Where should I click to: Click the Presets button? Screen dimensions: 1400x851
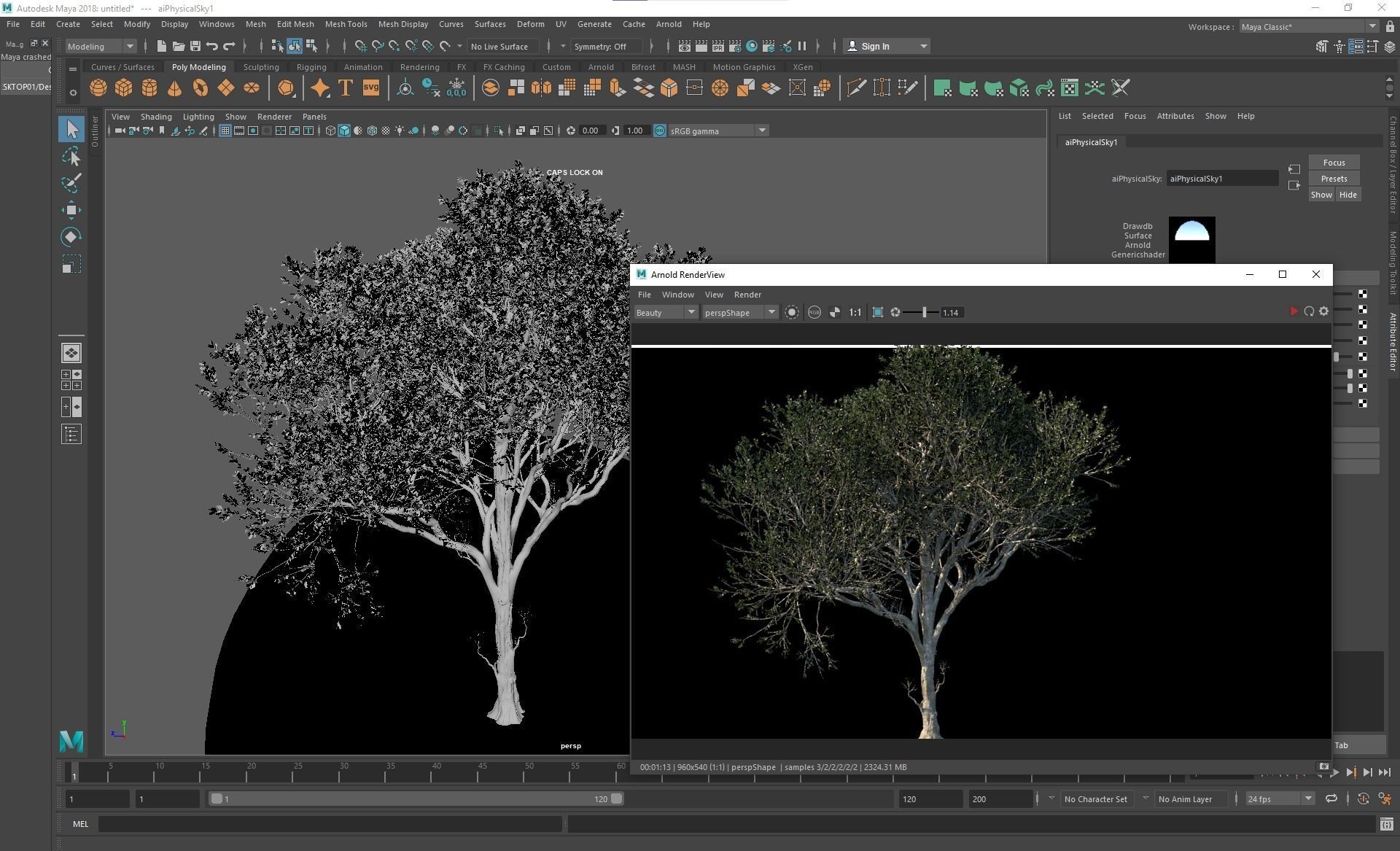(1334, 179)
